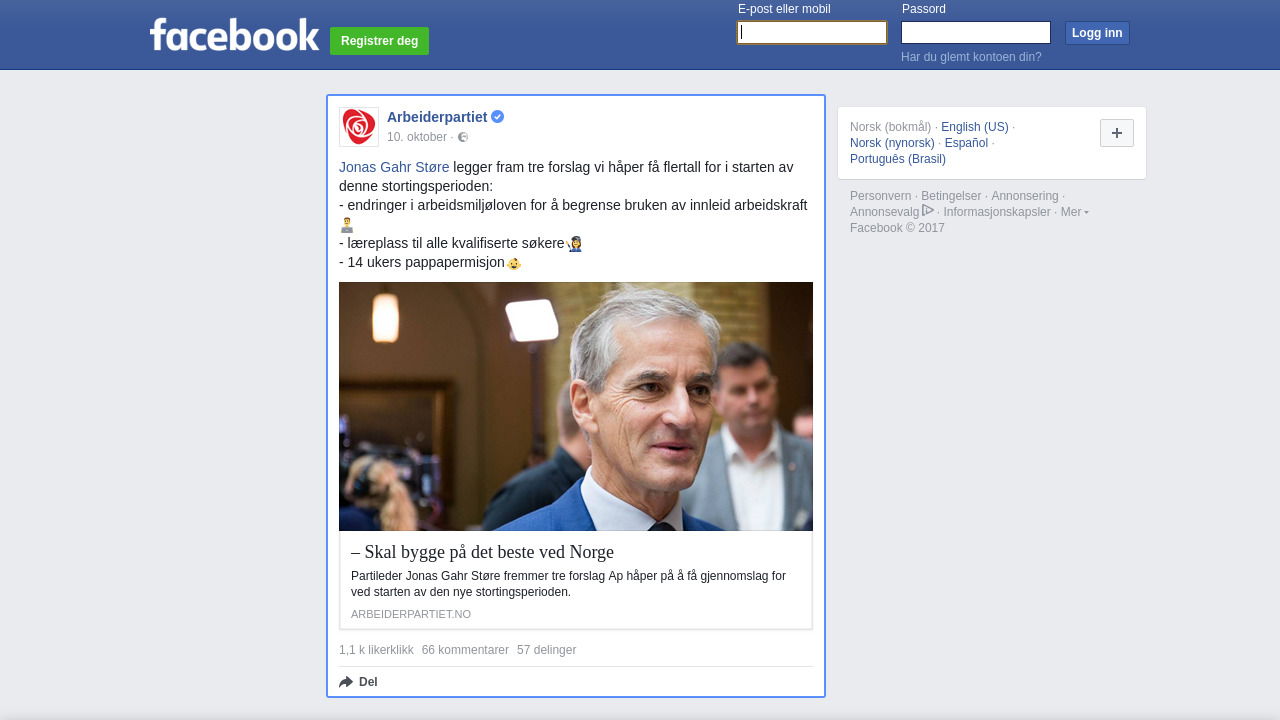Viewport: 1280px width, 720px height.
Task: Open the article headline about Norge
Action: [x=482, y=552]
